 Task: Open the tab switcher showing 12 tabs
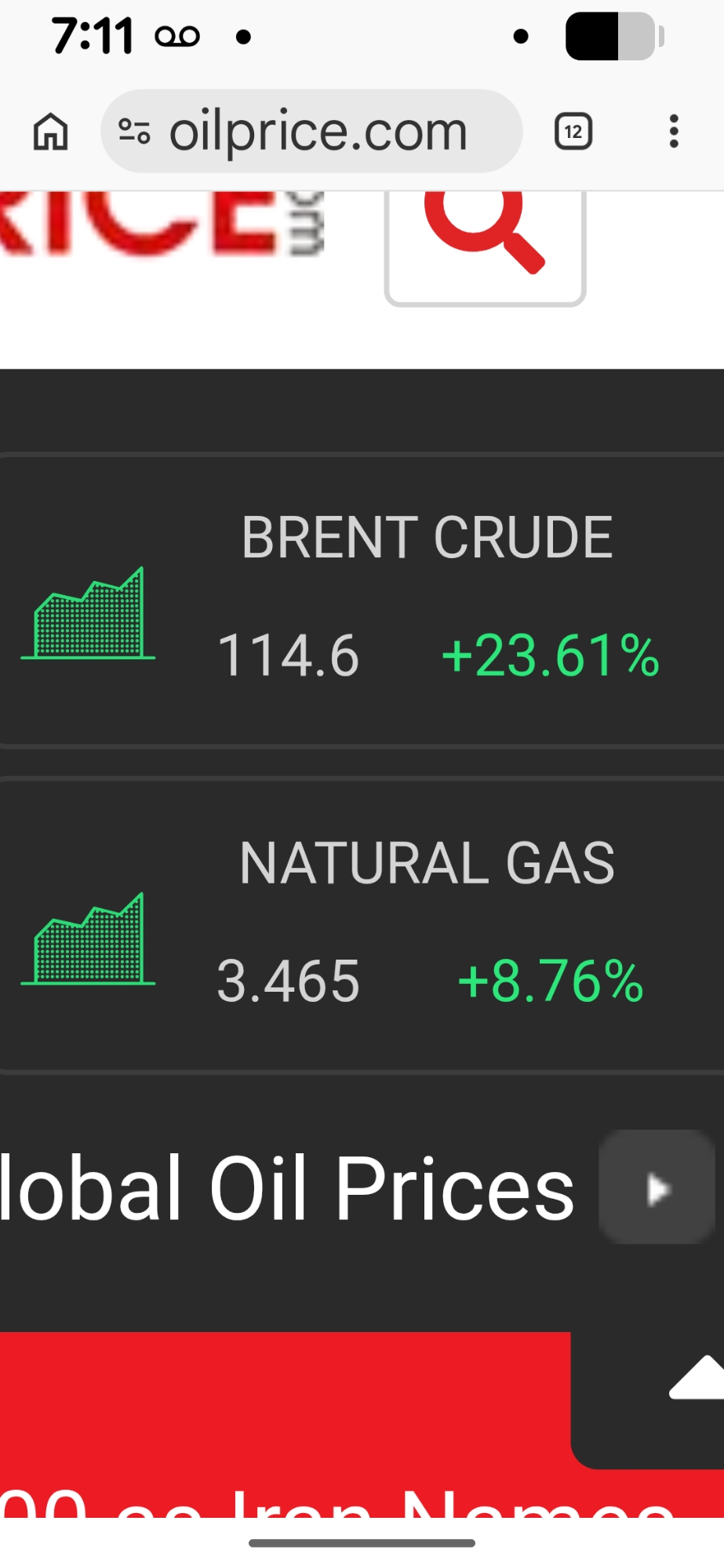pyautogui.click(x=573, y=131)
